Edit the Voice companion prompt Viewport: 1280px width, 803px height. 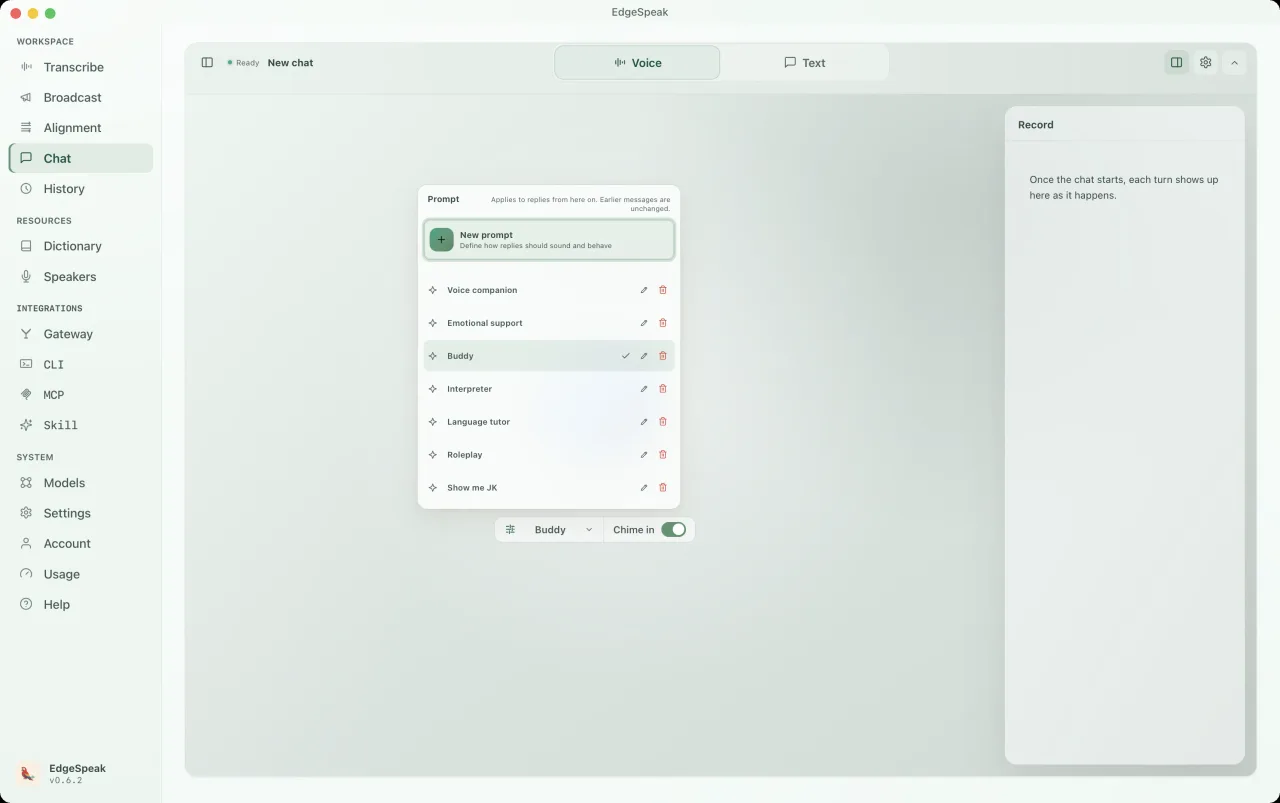(644, 290)
